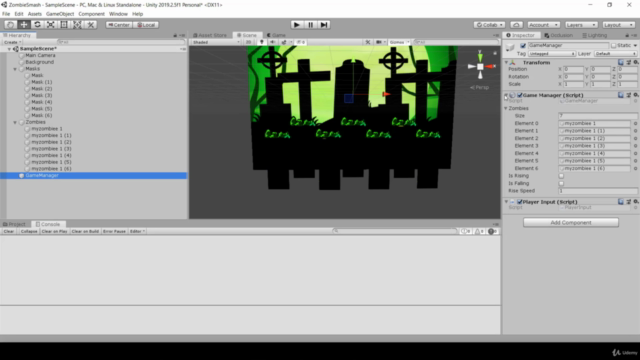The width and height of the screenshot is (640, 360).
Task: Open Game Manager script help icon
Action: (x=621, y=95)
